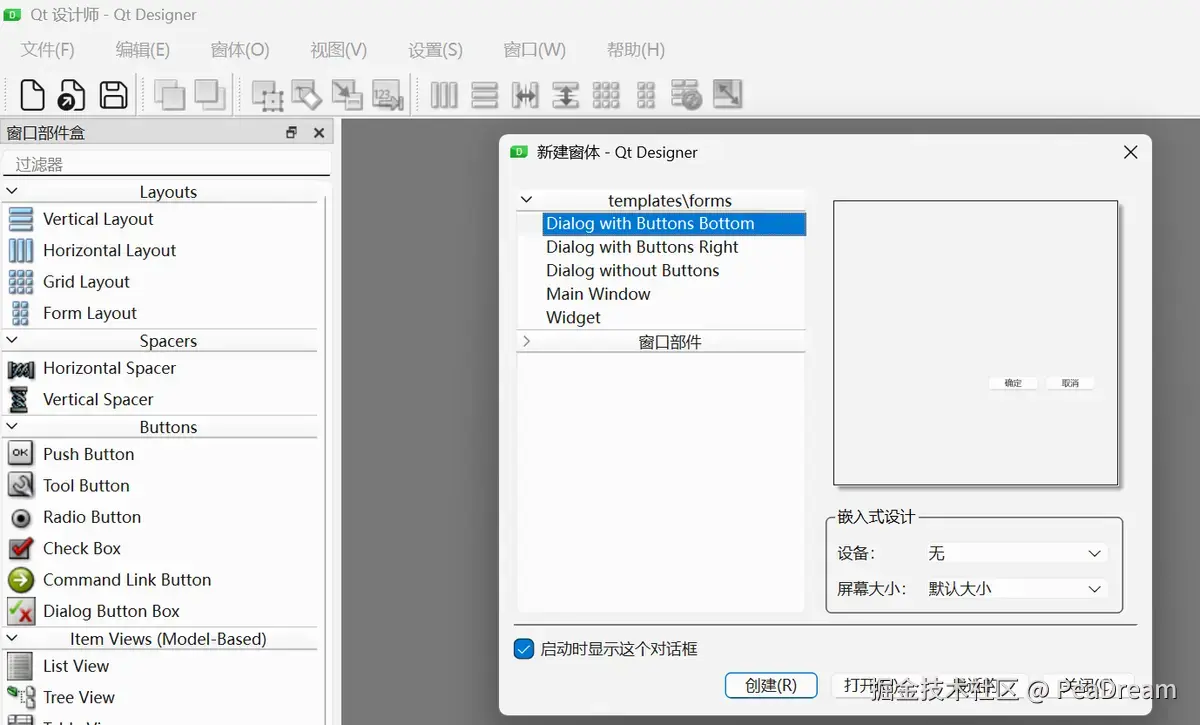Open the 文件(F) menu
This screenshot has width=1200, height=725.
tap(48, 49)
